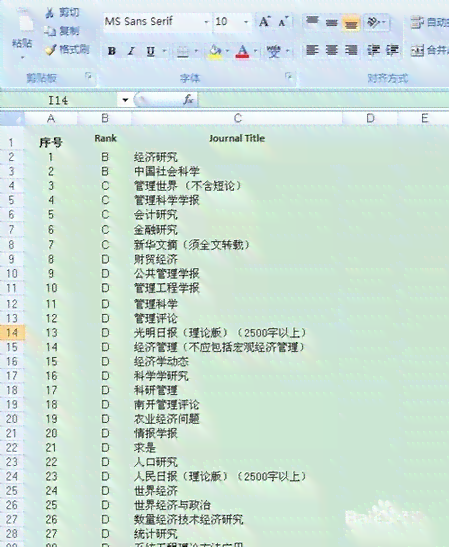Click the Cut (剪切) scissors icon
The height and width of the screenshot is (548, 449).
(50, 13)
